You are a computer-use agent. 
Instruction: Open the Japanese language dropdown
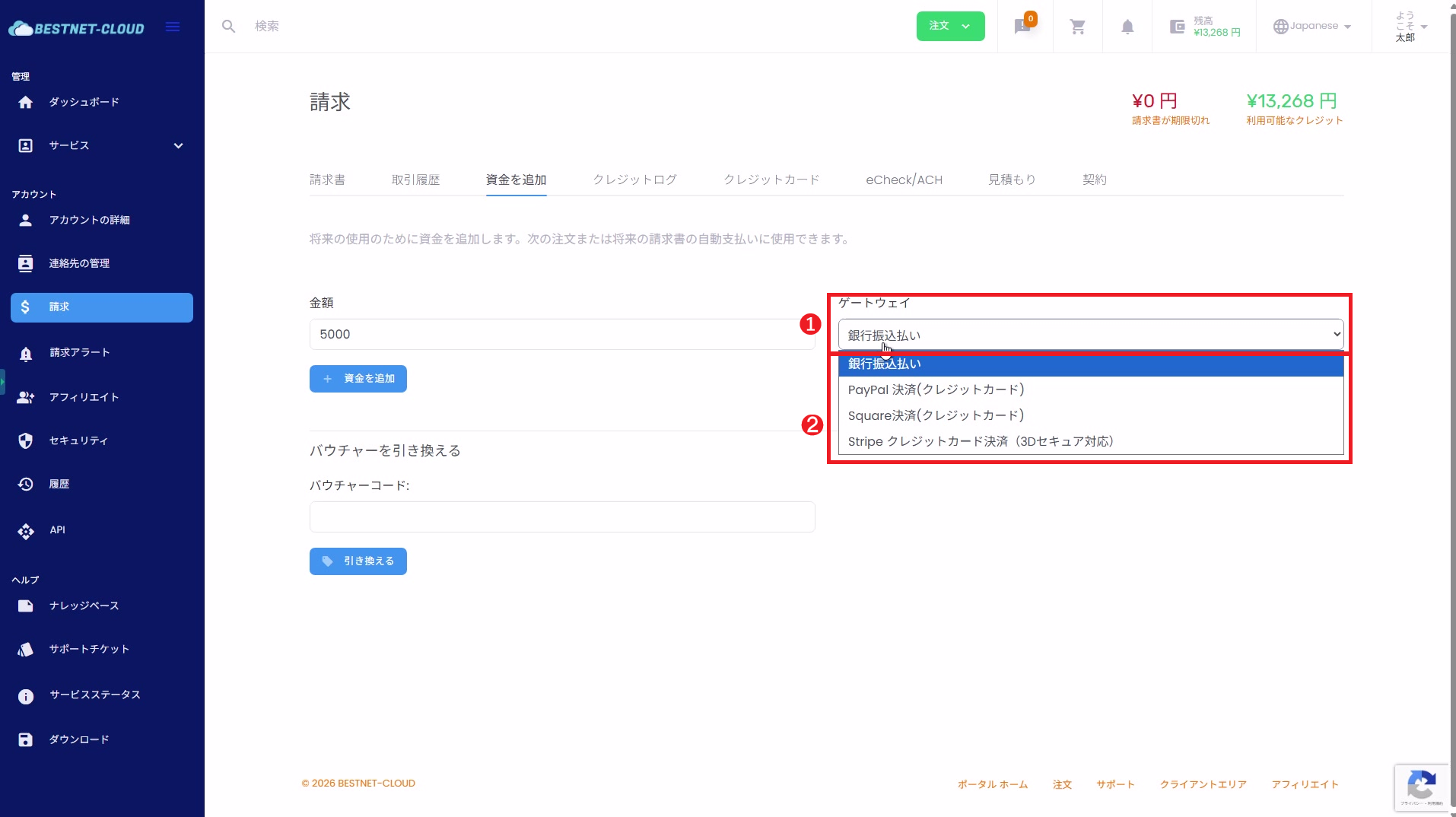[x=1312, y=26]
